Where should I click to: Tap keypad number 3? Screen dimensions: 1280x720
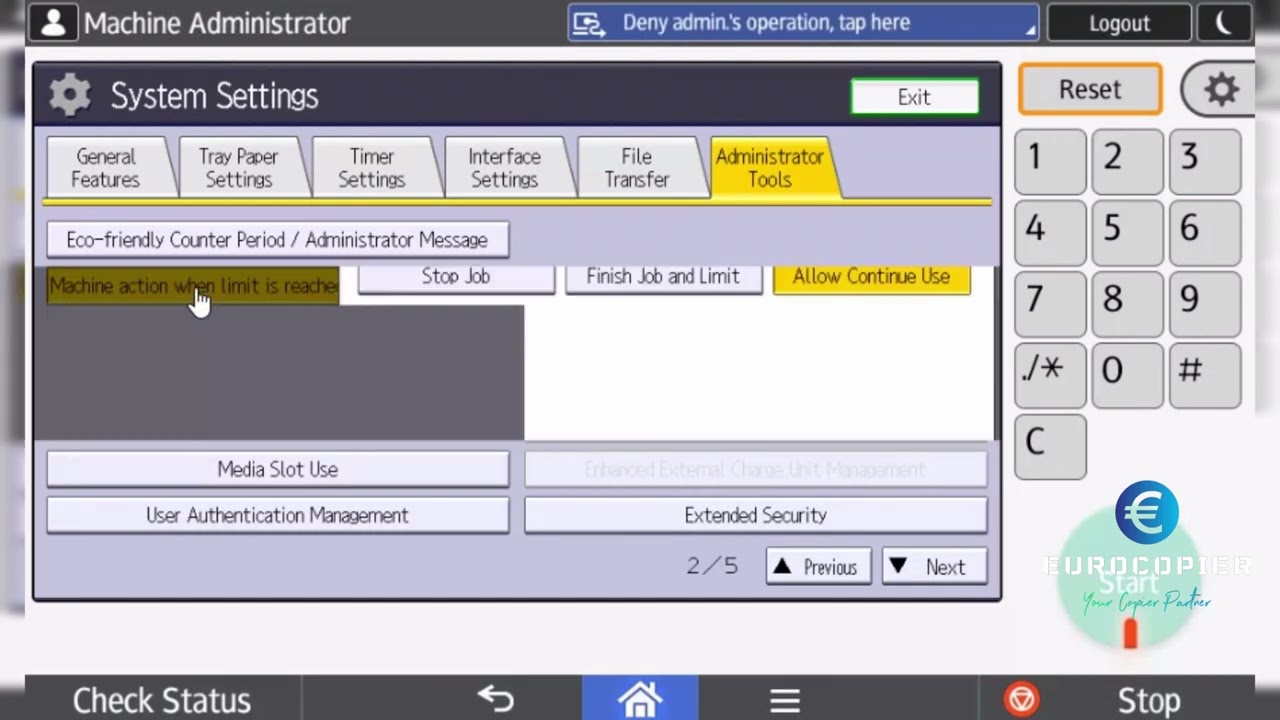[x=1204, y=160]
